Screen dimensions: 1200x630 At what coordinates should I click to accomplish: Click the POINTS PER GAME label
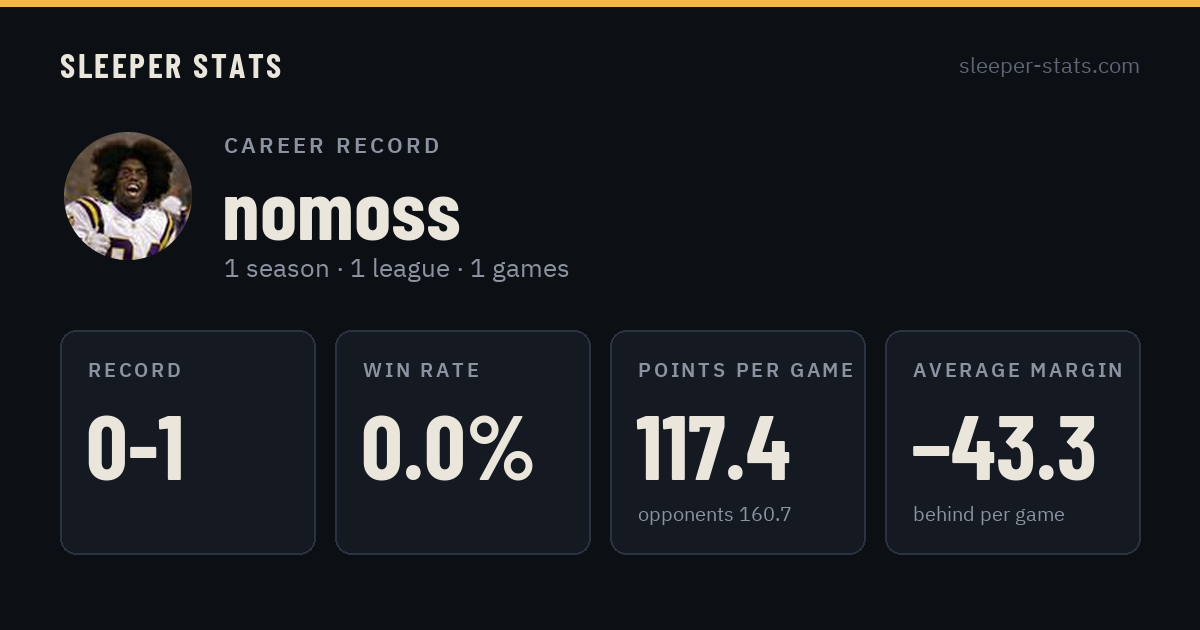(746, 371)
